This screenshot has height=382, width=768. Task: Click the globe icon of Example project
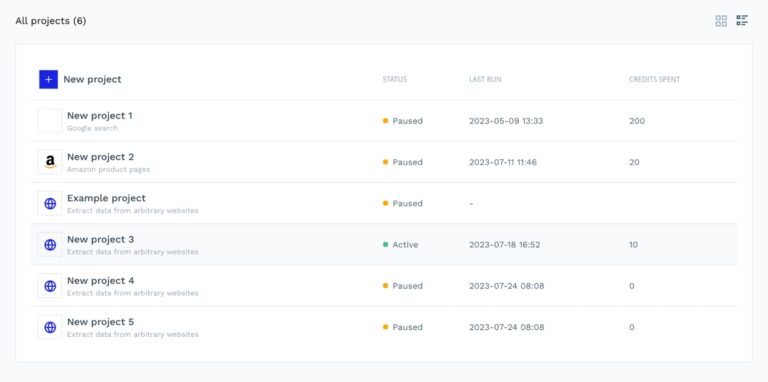pos(50,203)
